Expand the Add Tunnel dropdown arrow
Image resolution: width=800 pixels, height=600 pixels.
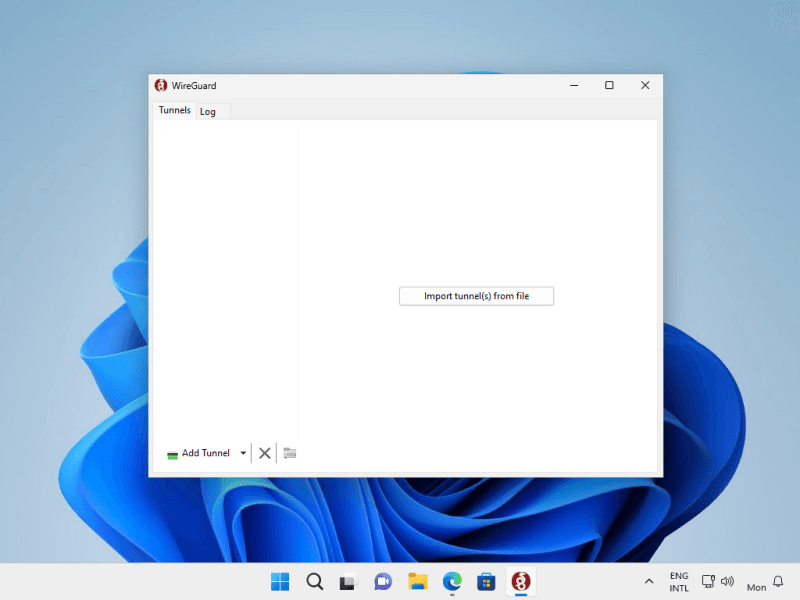pyautogui.click(x=243, y=453)
